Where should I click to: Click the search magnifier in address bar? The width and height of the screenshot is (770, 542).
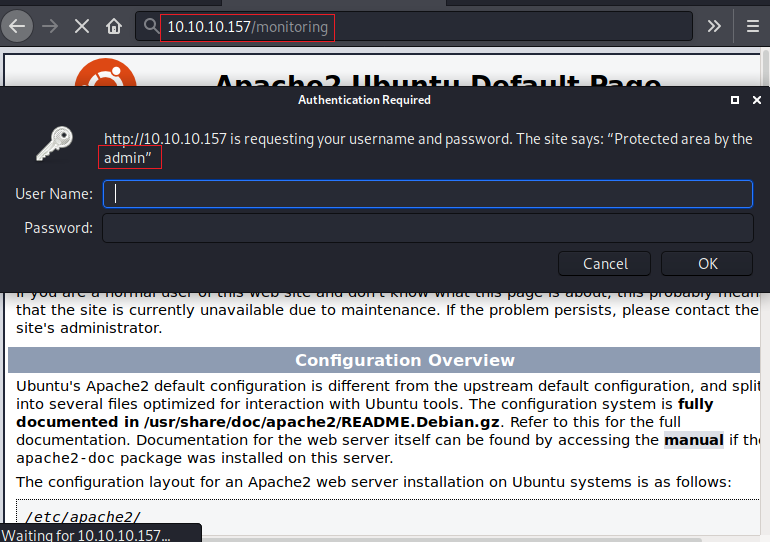click(151, 26)
